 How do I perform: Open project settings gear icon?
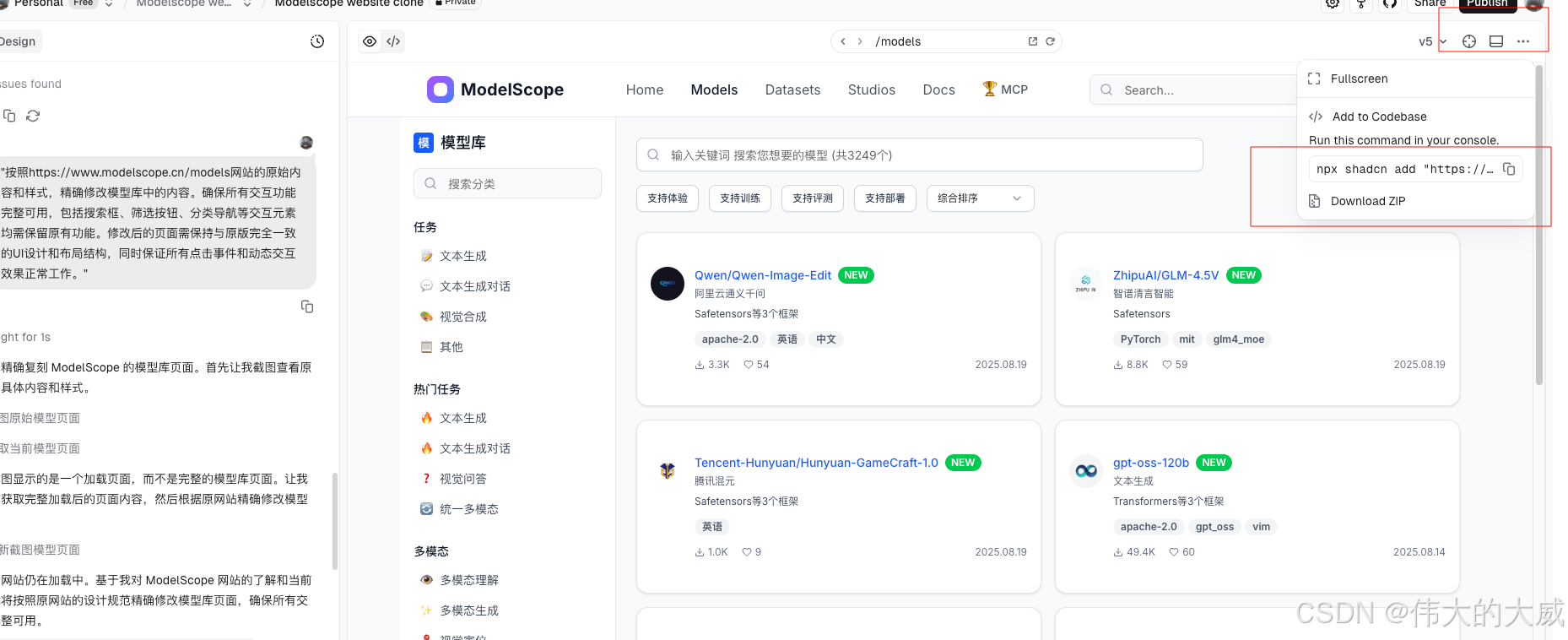tap(1333, 4)
